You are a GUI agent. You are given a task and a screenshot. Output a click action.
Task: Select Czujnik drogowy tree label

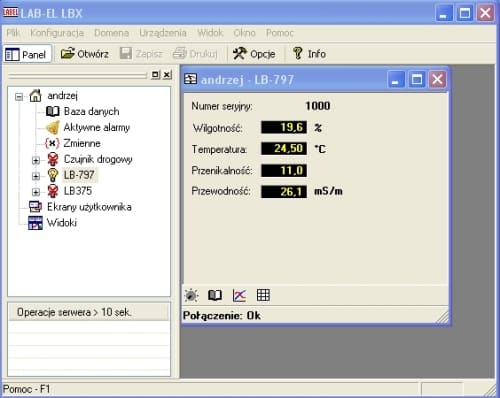(98, 159)
